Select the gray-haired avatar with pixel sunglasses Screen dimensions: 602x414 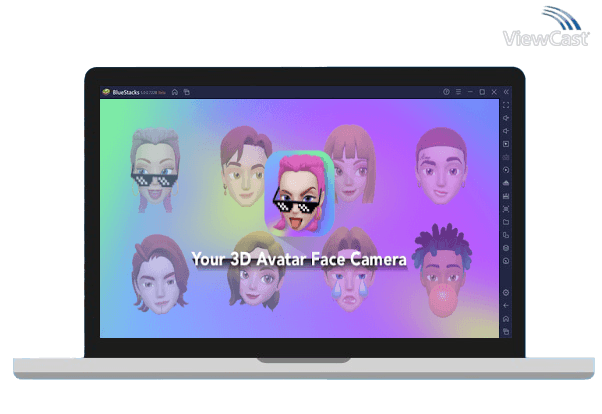155,170
